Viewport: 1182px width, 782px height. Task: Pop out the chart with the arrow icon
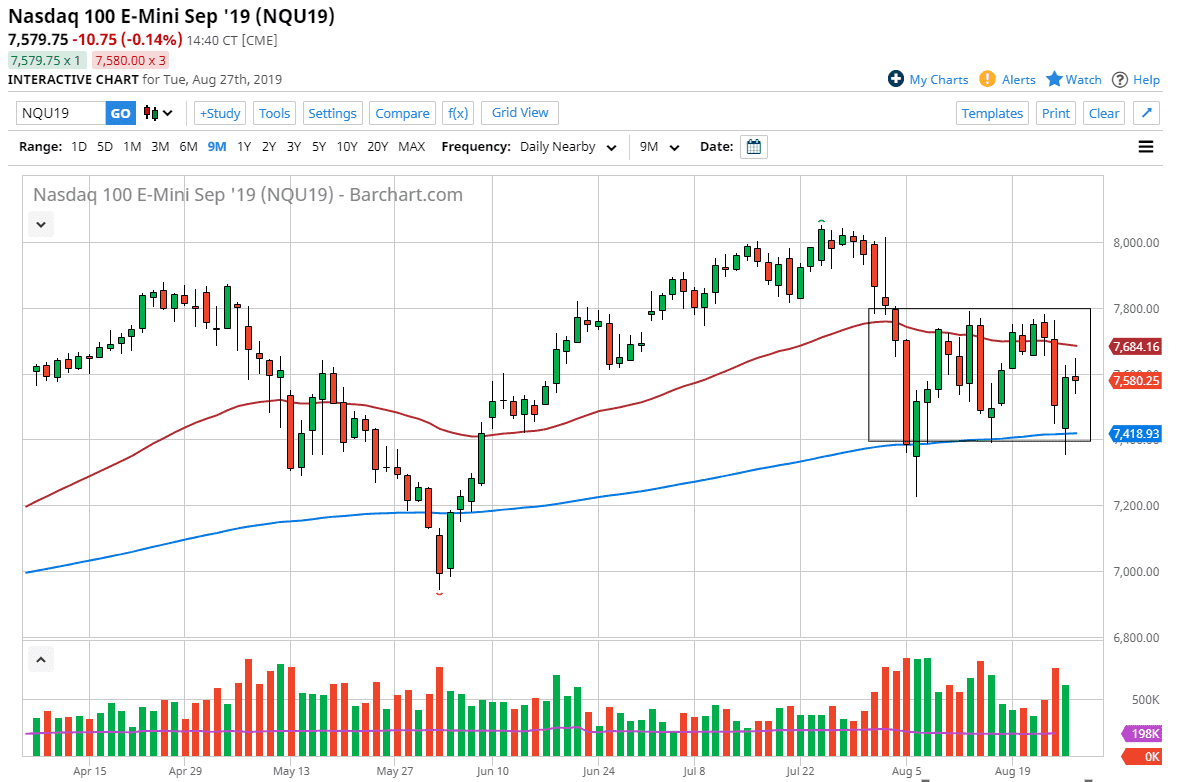(1145, 113)
